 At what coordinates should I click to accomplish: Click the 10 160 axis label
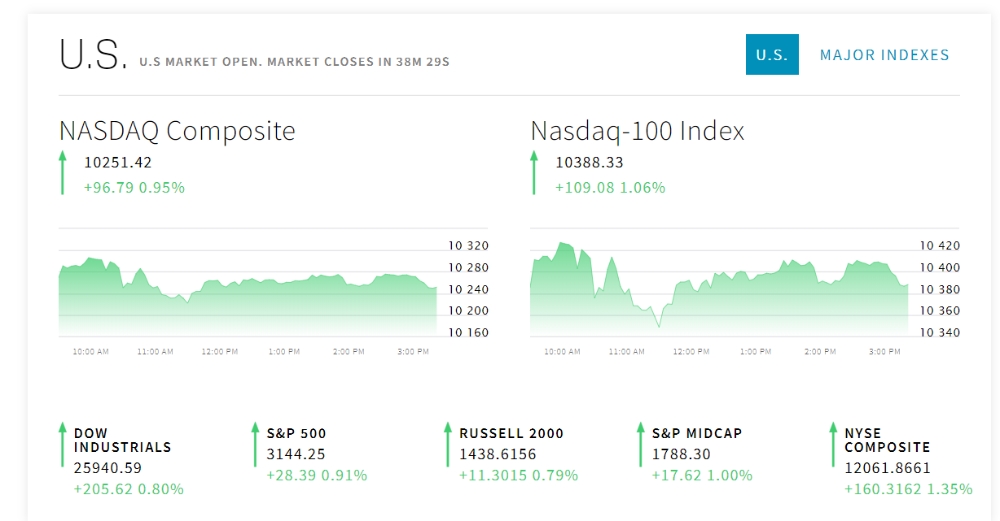click(x=468, y=333)
